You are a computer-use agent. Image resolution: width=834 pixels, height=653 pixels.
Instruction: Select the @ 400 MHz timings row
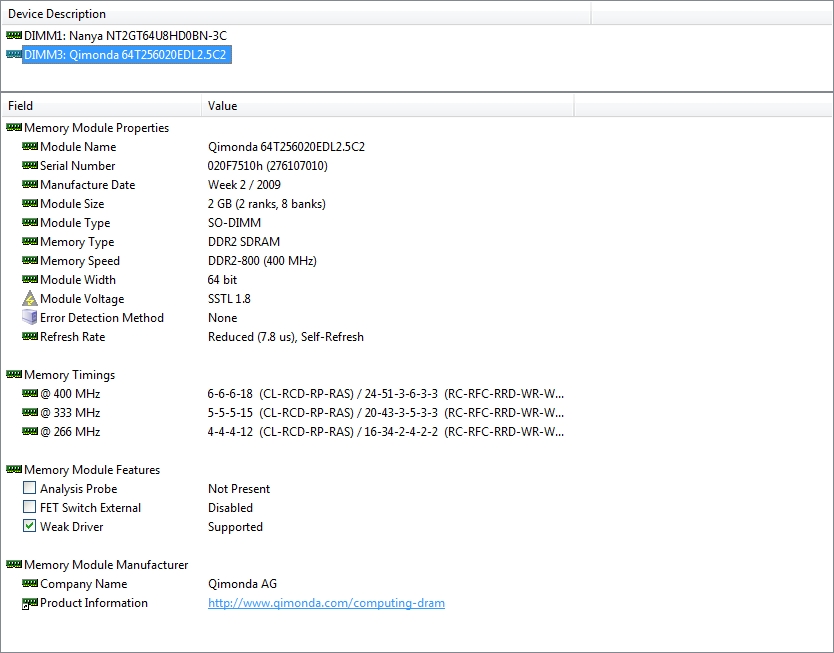tap(70, 394)
